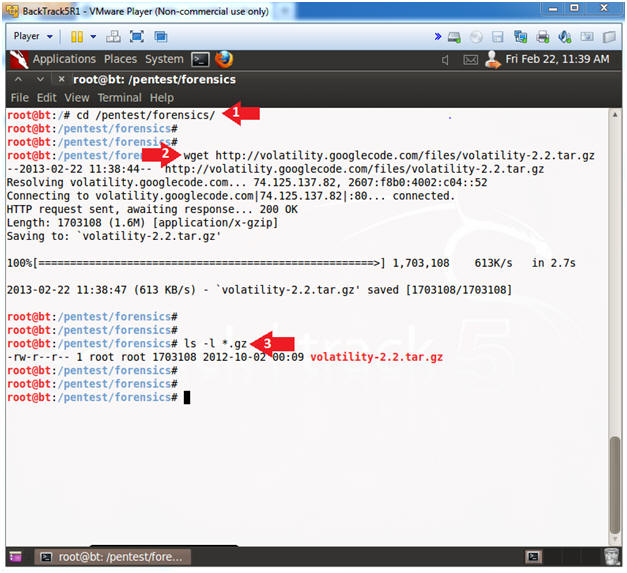This screenshot has height=573, width=627.
Task: Switch VMware to Unity mode
Action: (x=161, y=37)
